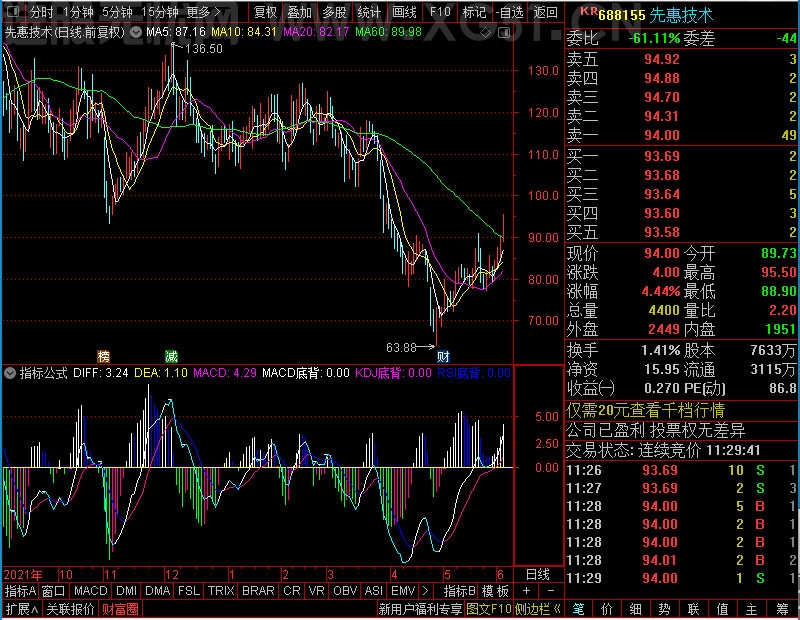
Task: Click the stock name 先惠技术 in sidebar header
Action: [x=681, y=15]
